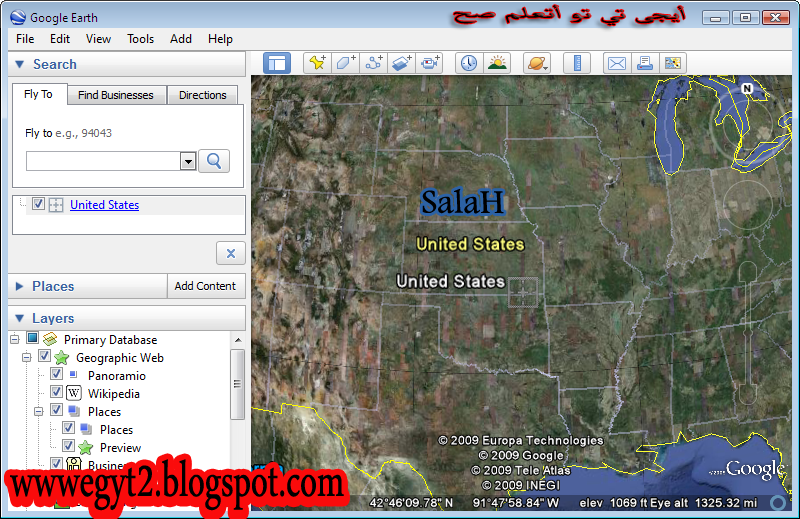Image resolution: width=800 pixels, height=519 pixels.
Task: Select Panoramio layer row text
Action: pos(117,376)
